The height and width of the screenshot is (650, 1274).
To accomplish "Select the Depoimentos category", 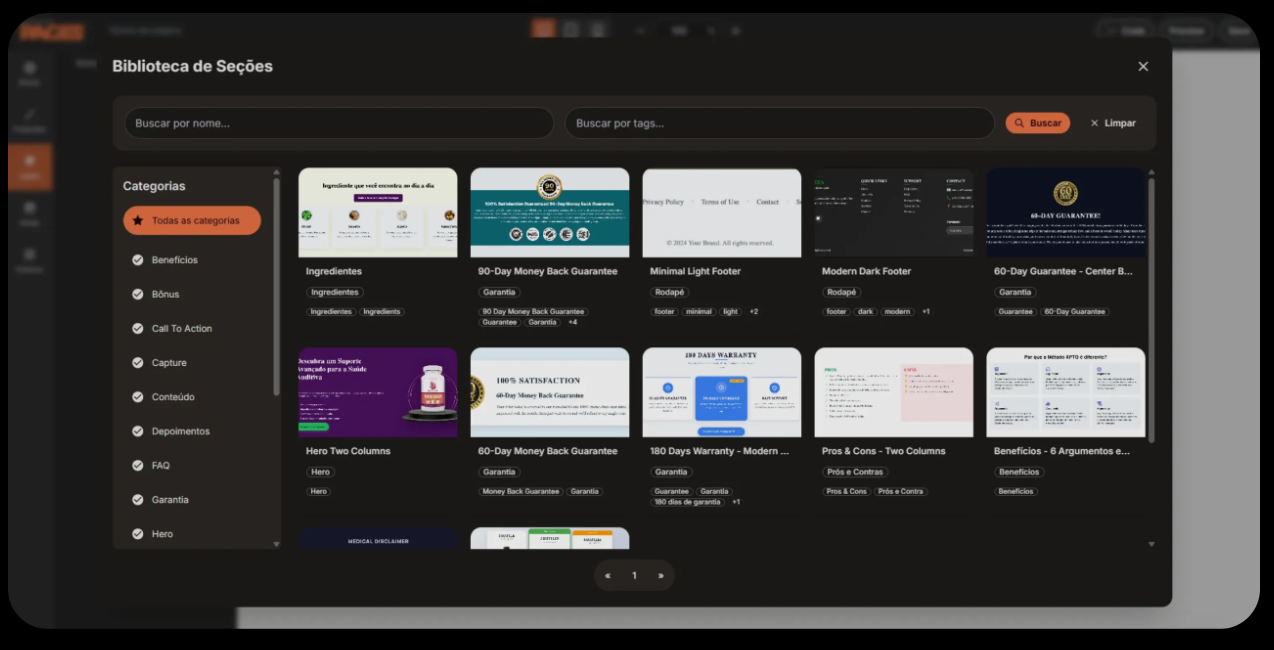I will (x=180, y=431).
